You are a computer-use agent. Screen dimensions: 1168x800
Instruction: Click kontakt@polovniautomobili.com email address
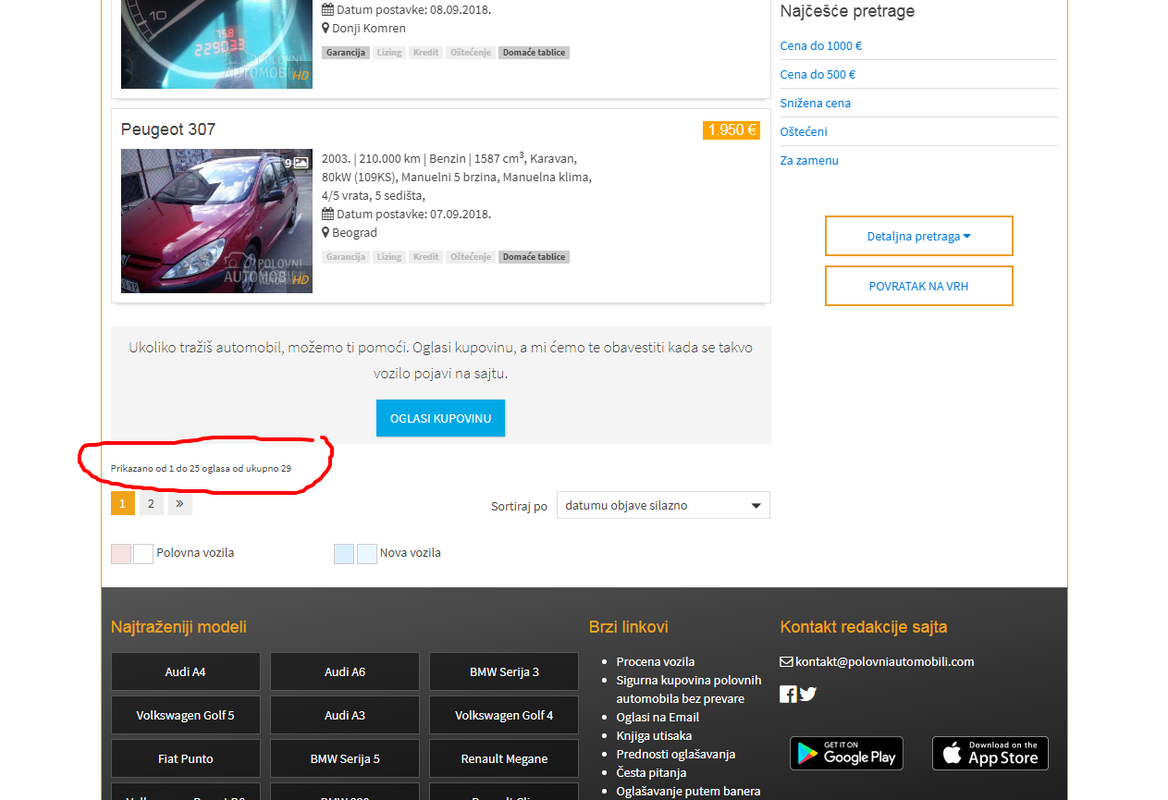click(x=884, y=661)
